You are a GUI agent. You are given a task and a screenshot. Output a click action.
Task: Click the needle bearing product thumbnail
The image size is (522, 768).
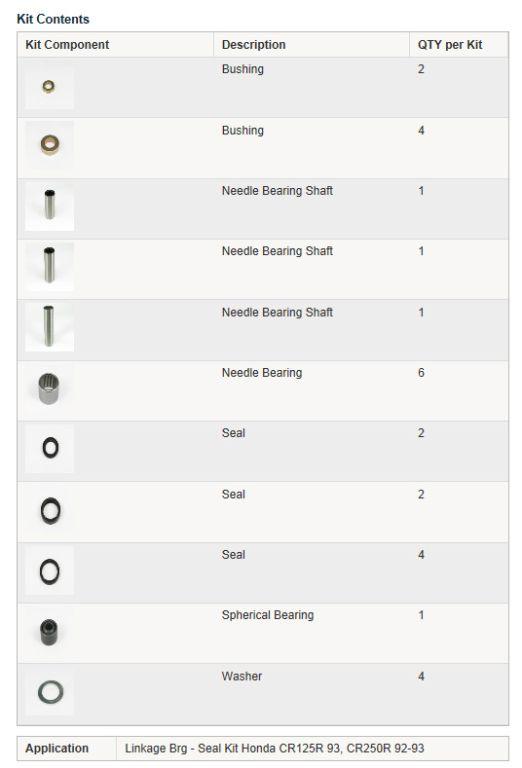click(x=49, y=388)
